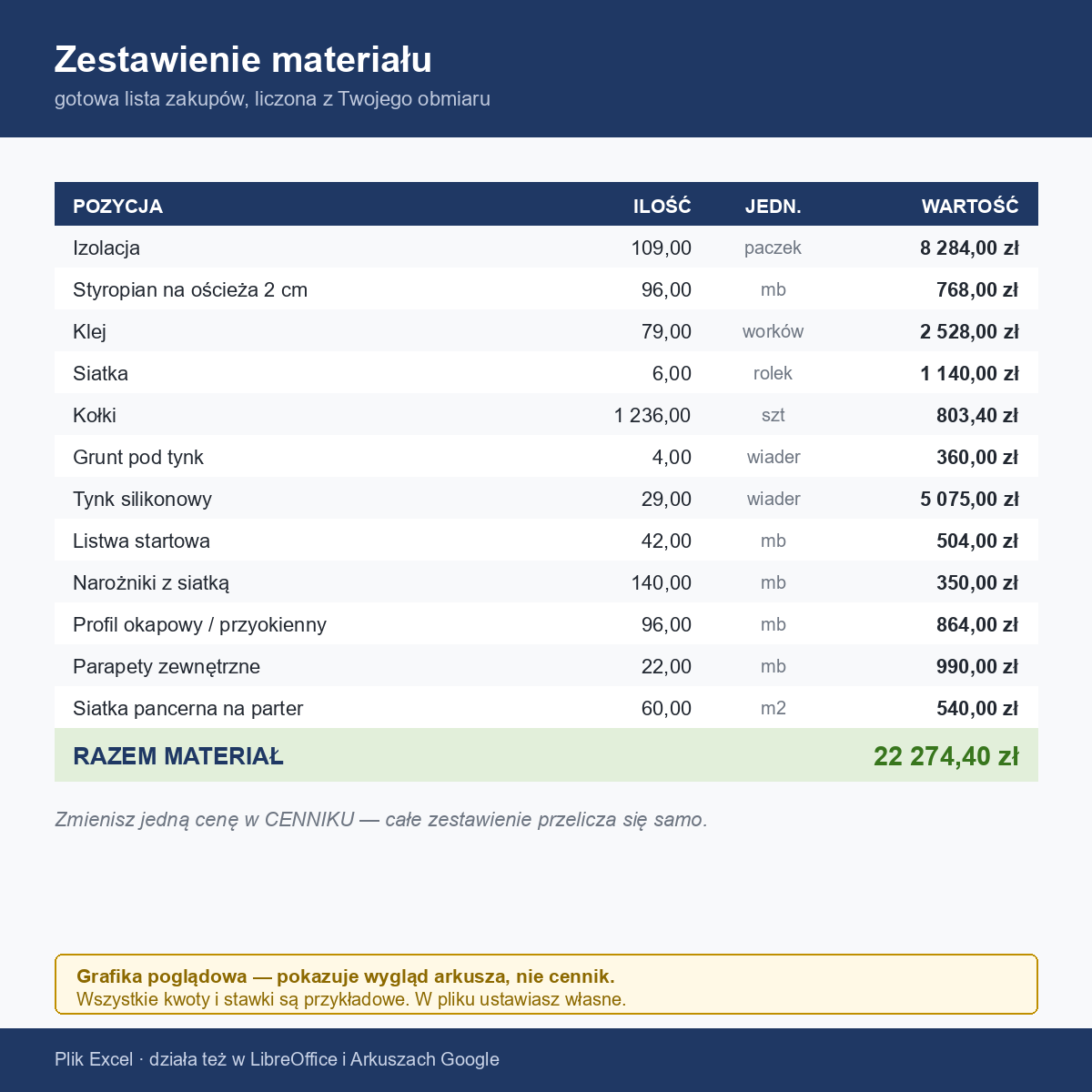Select the JEDN. column header
Image resolution: width=1092 pixels, height=1092 pixels.
coord(773,206)
